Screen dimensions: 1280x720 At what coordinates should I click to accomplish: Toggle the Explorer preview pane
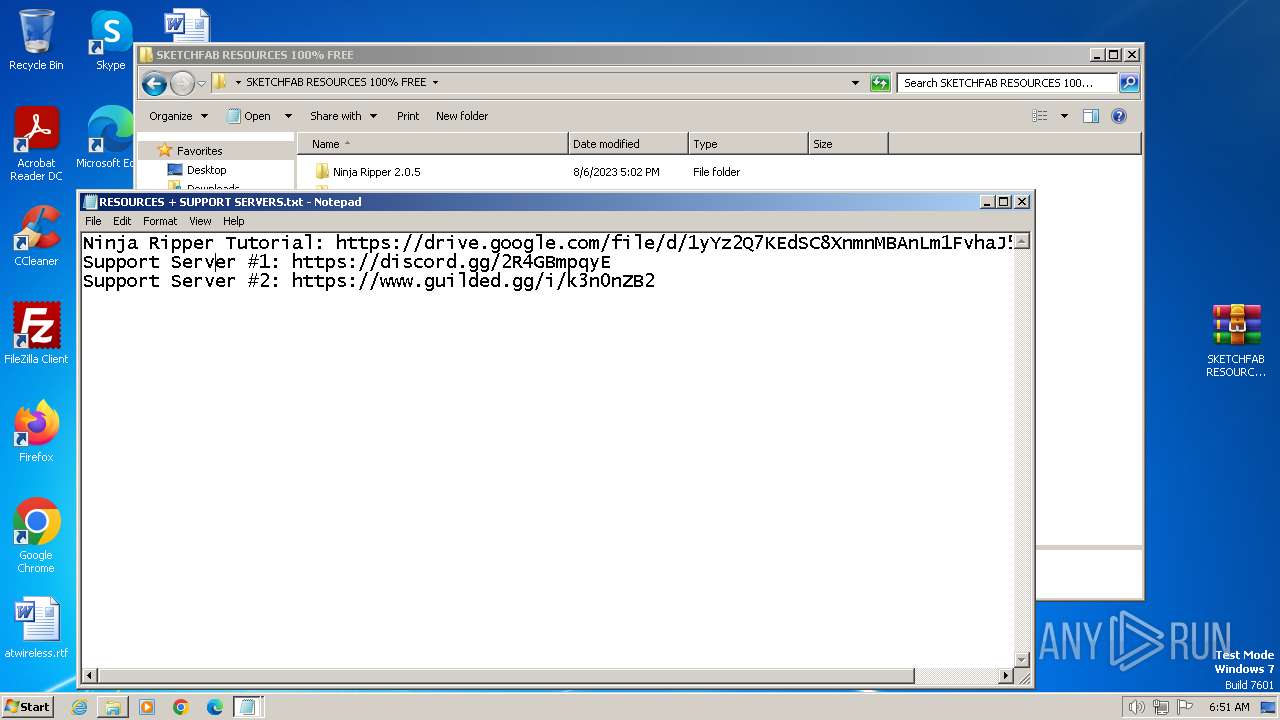pos(1091,116)
